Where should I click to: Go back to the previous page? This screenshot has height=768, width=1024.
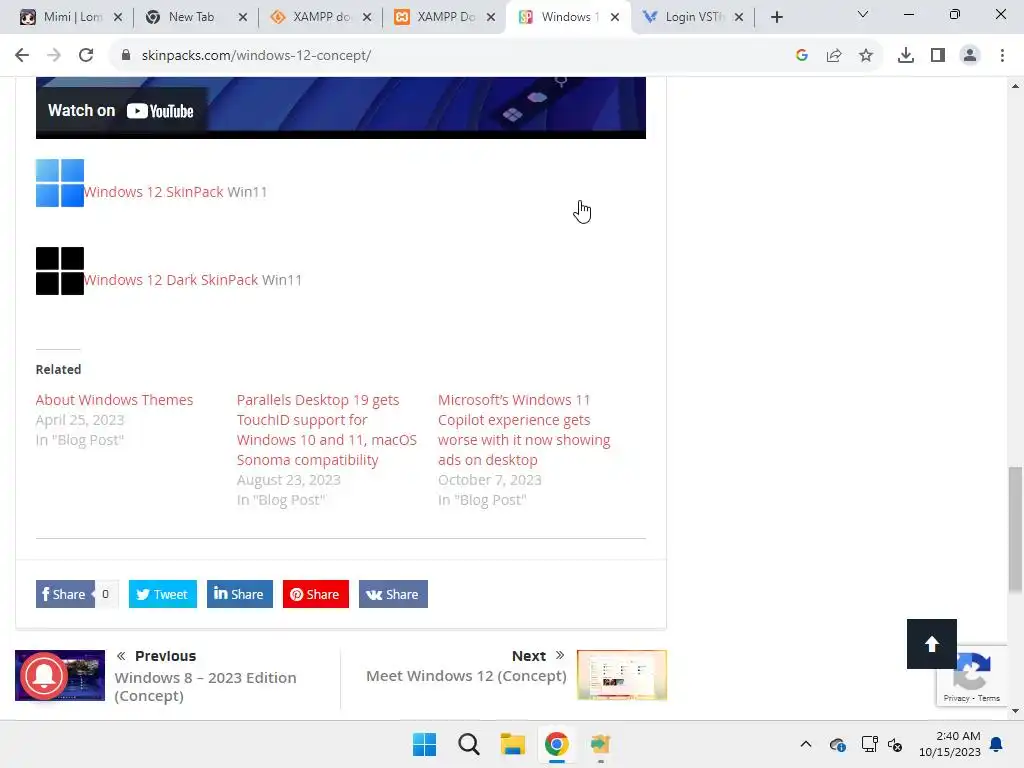point(22,56)
